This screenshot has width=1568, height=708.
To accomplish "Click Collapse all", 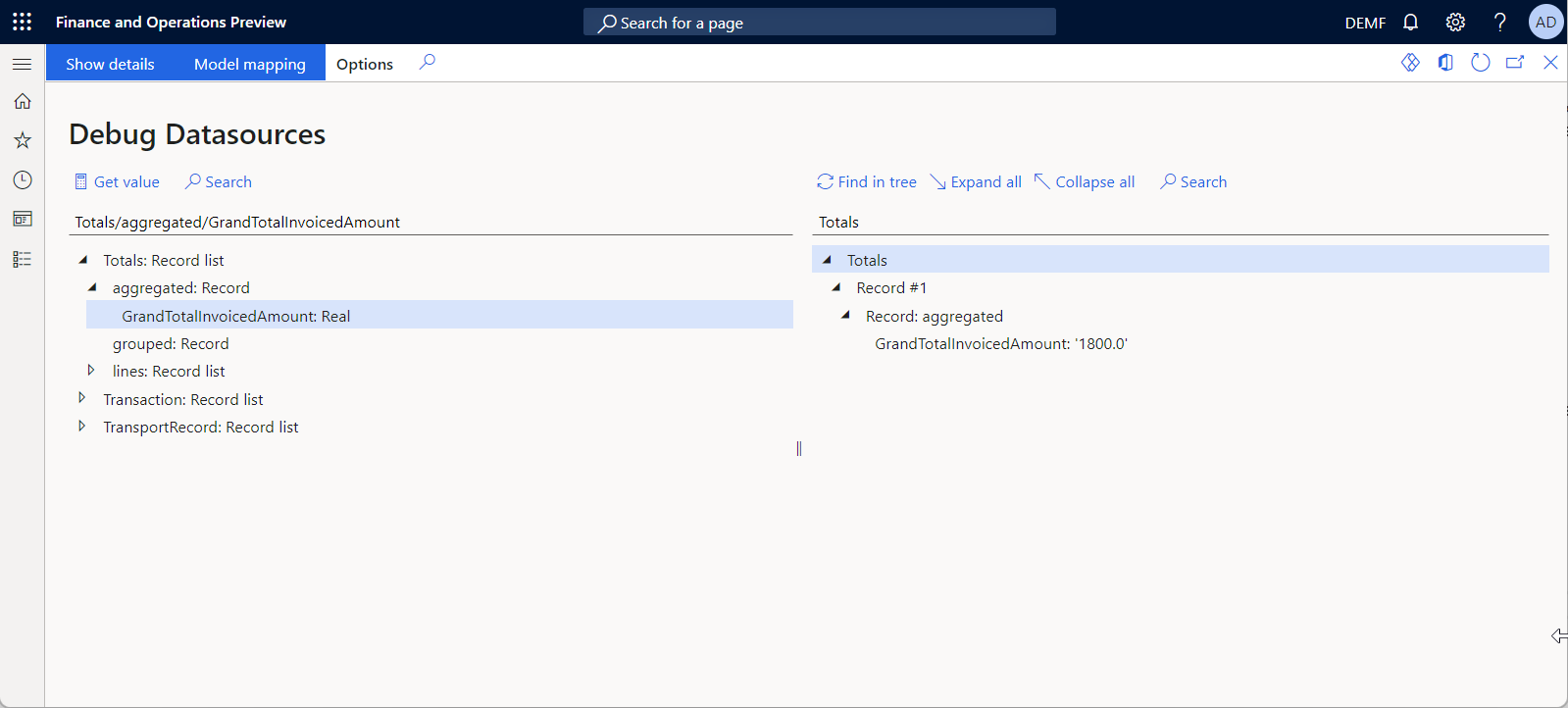I will pos(1085,181).
